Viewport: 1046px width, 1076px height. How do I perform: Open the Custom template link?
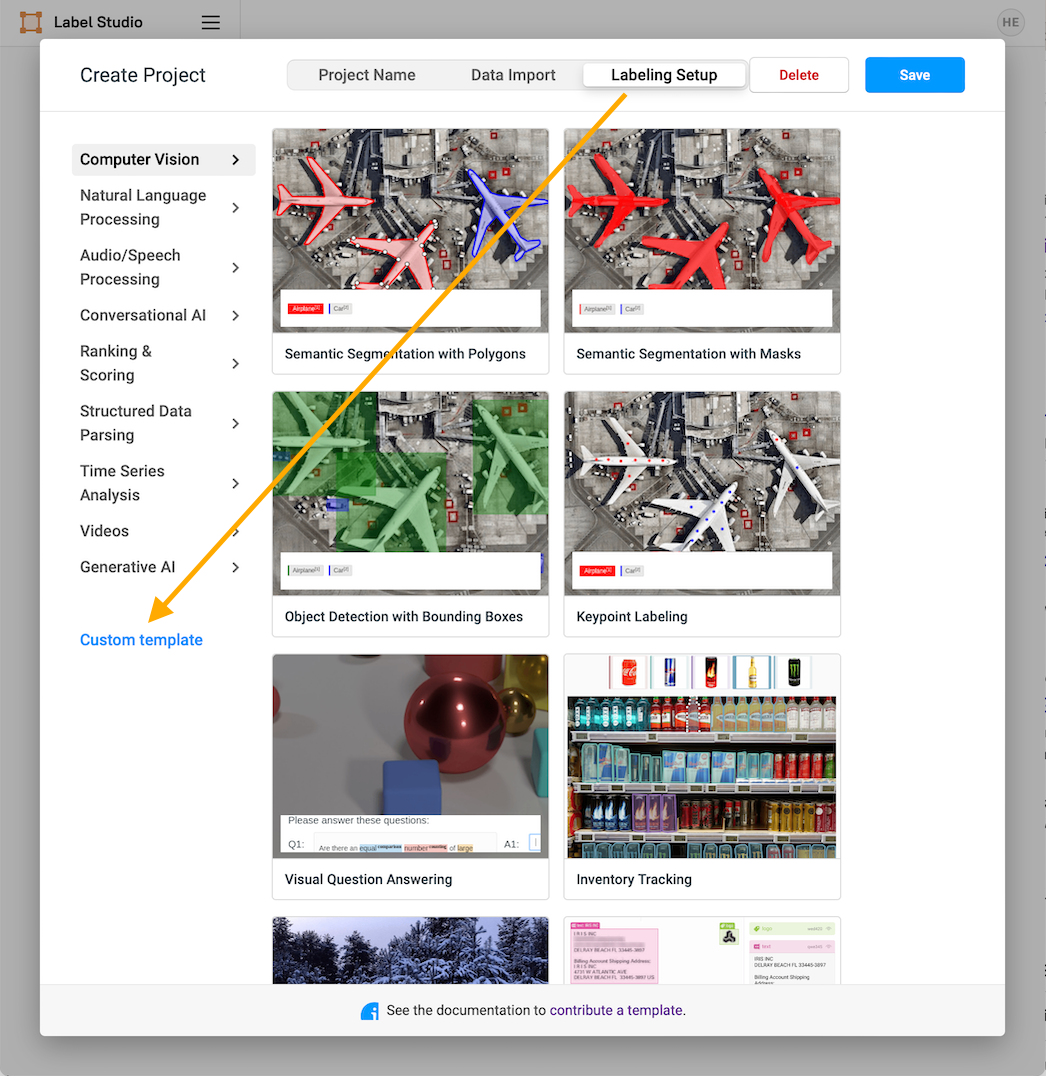(141, 640)
